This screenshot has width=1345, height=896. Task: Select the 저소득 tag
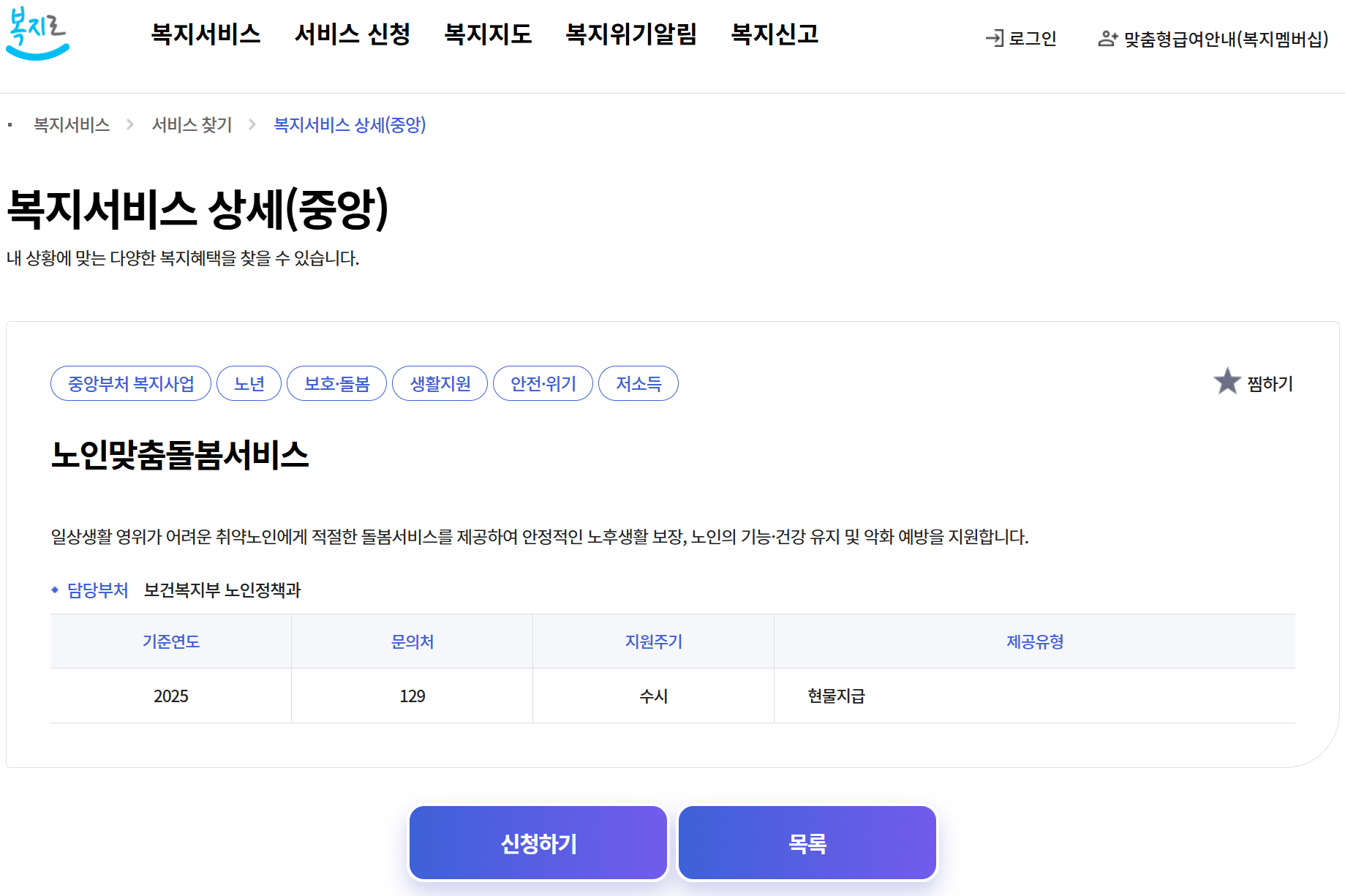pyautogui.click(x=638, y=383)
